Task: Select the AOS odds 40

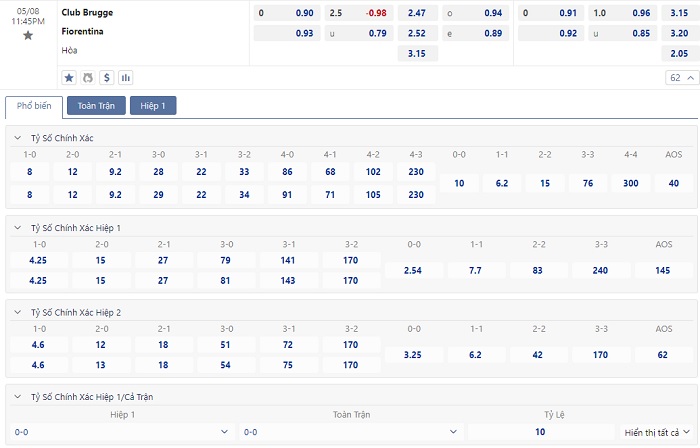Action: [673, 183]
